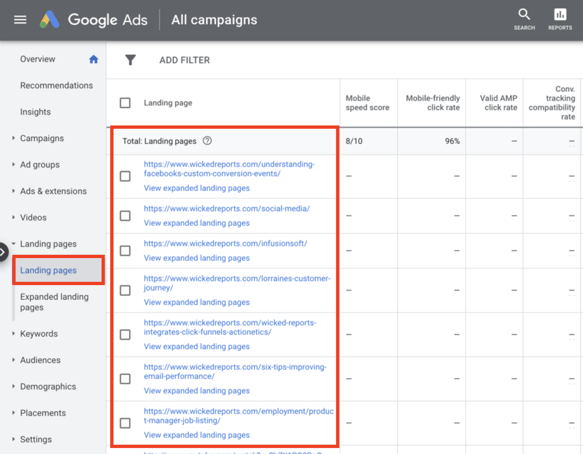583x454 pixels.
Task: Check the lorraines-customer-journey row
Action: pos(125,290)
